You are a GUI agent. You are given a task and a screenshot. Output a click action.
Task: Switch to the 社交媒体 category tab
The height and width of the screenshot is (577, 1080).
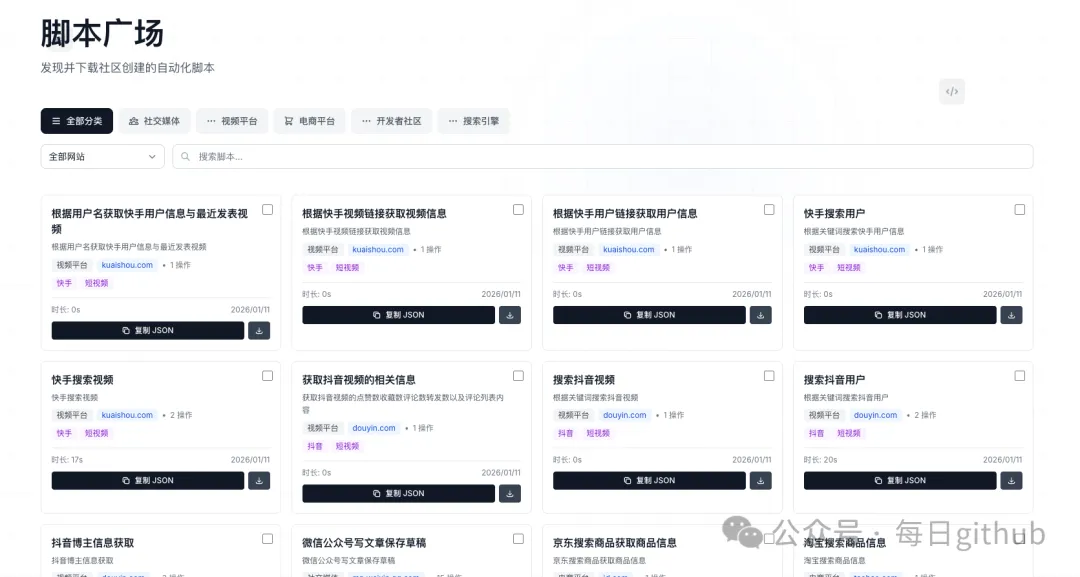click(x=155, y=120)
